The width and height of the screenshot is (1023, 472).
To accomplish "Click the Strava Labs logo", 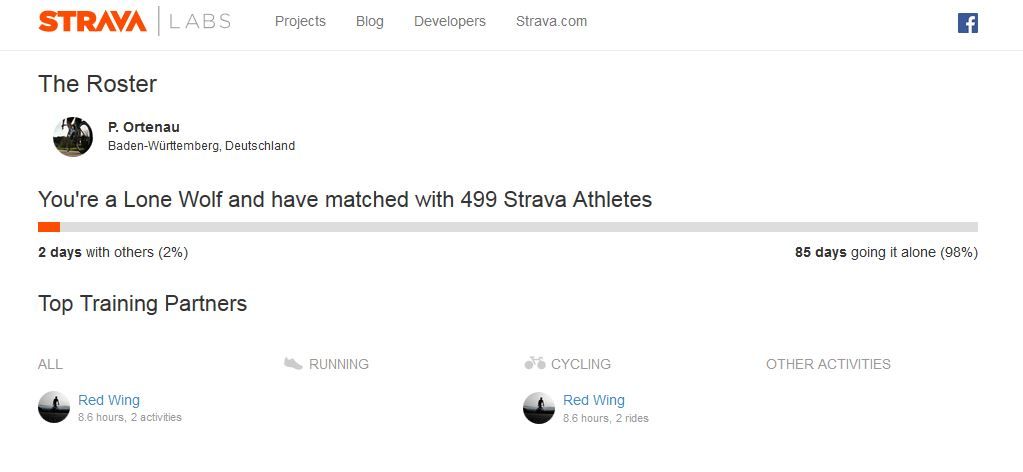I will [x=134, y=21].
